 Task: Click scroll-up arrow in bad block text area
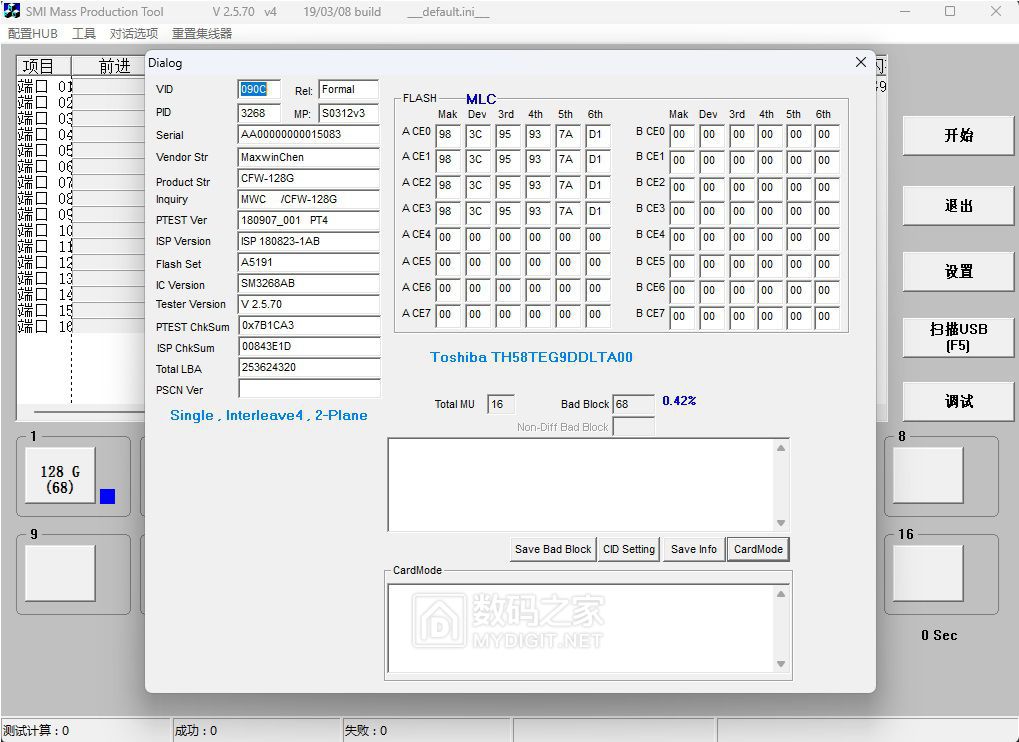coord(781,448)
